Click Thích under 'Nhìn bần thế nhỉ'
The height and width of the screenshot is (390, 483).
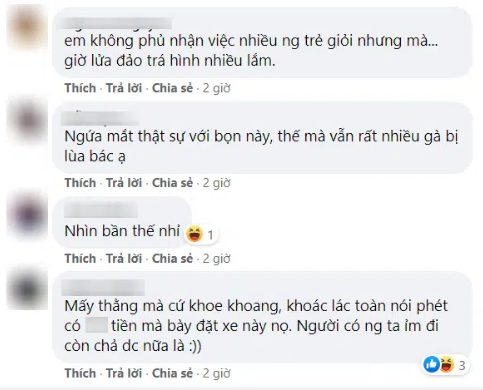coord(80,258)
